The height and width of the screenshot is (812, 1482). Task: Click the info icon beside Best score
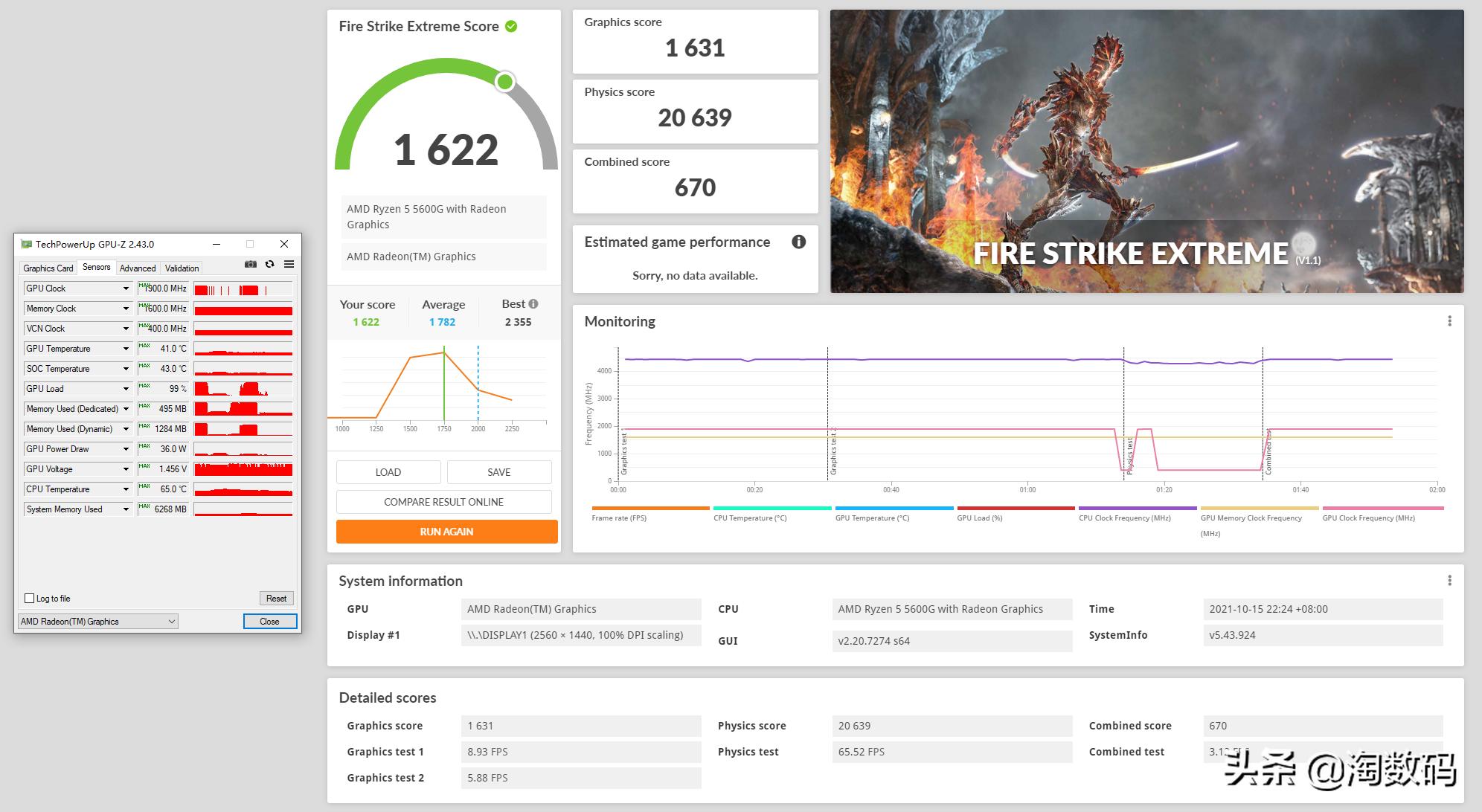pyautogui.click(x=533, y=304)
